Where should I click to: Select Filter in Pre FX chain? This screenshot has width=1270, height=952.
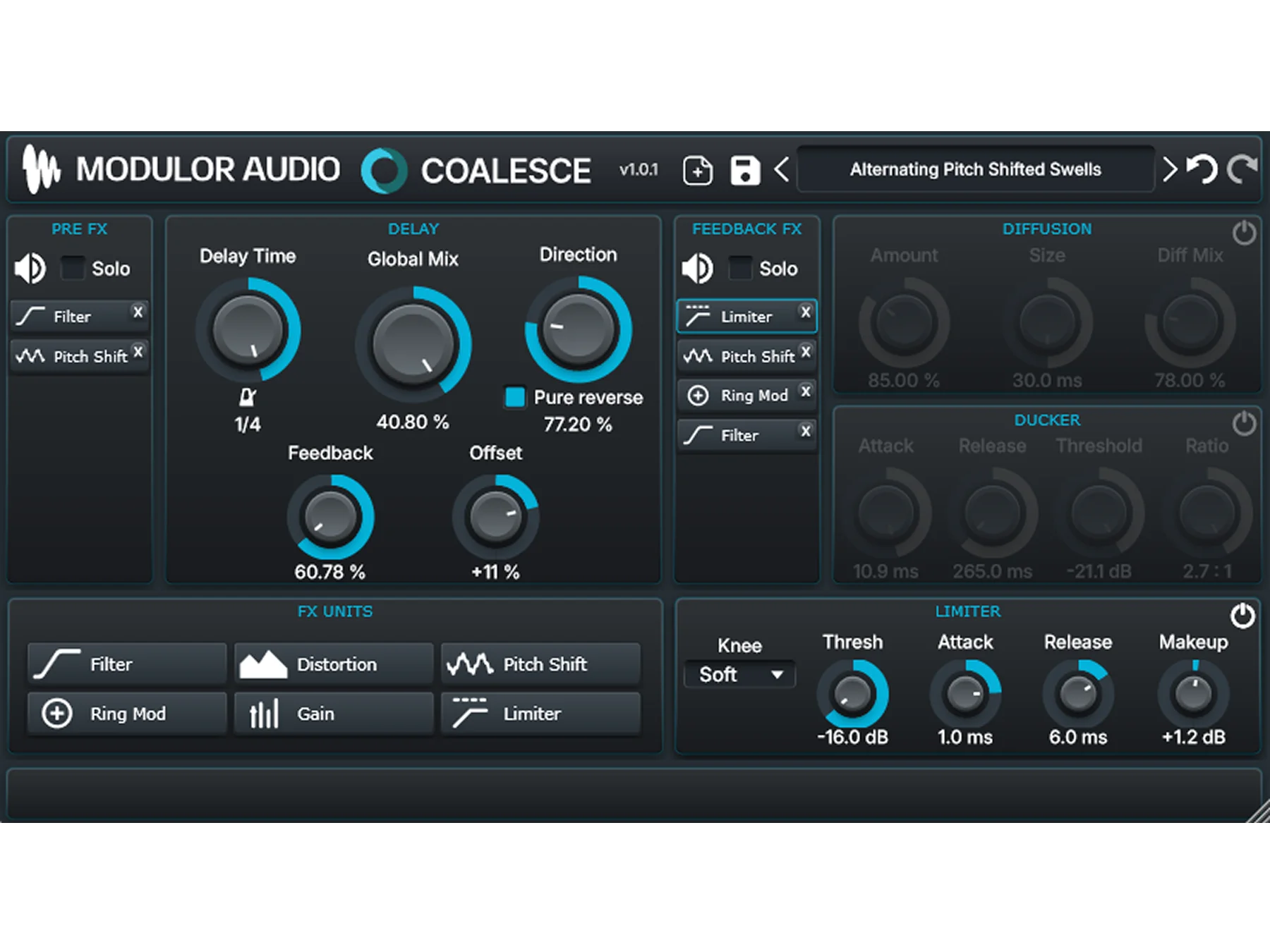click(x=79, y=317)
